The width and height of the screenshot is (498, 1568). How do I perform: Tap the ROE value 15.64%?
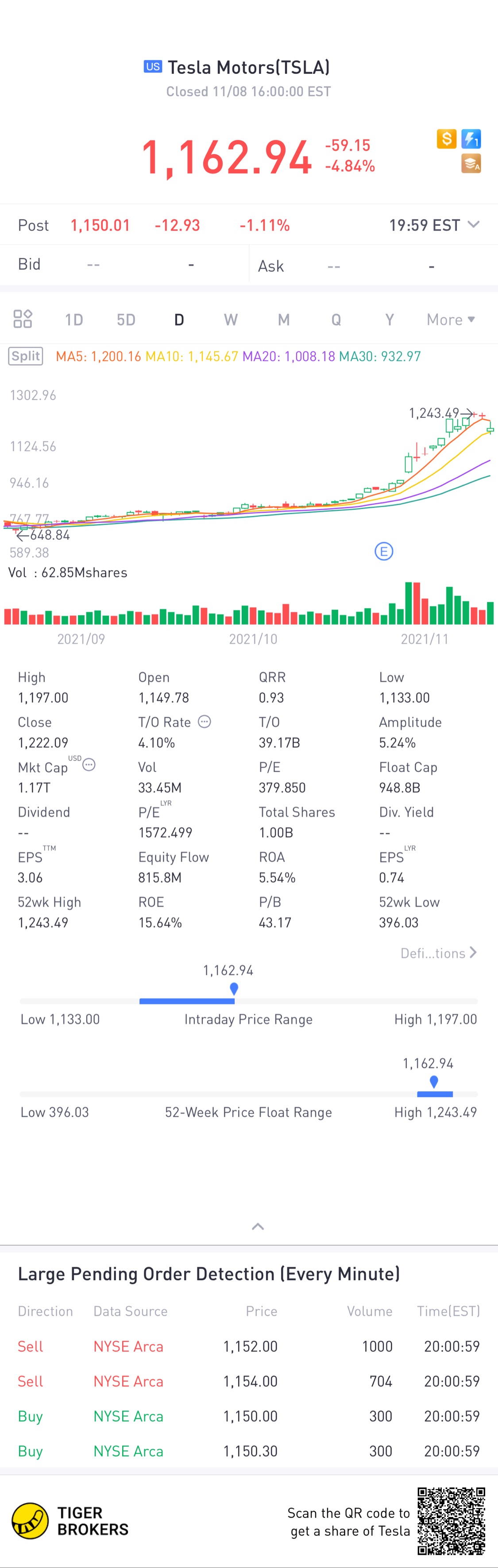160,923
